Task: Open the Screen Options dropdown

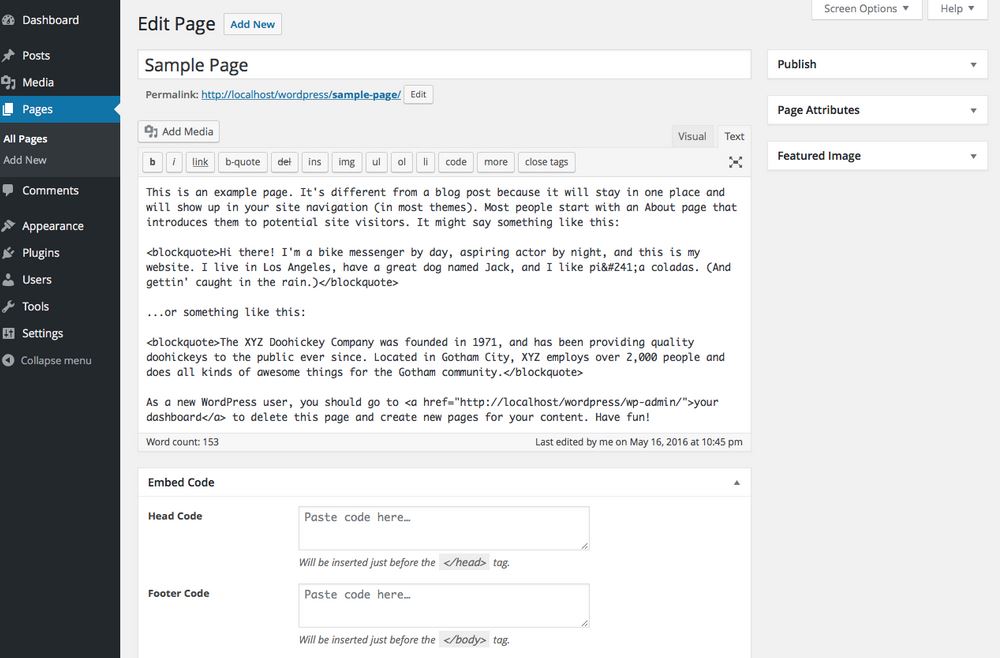Action: (867, 9)
